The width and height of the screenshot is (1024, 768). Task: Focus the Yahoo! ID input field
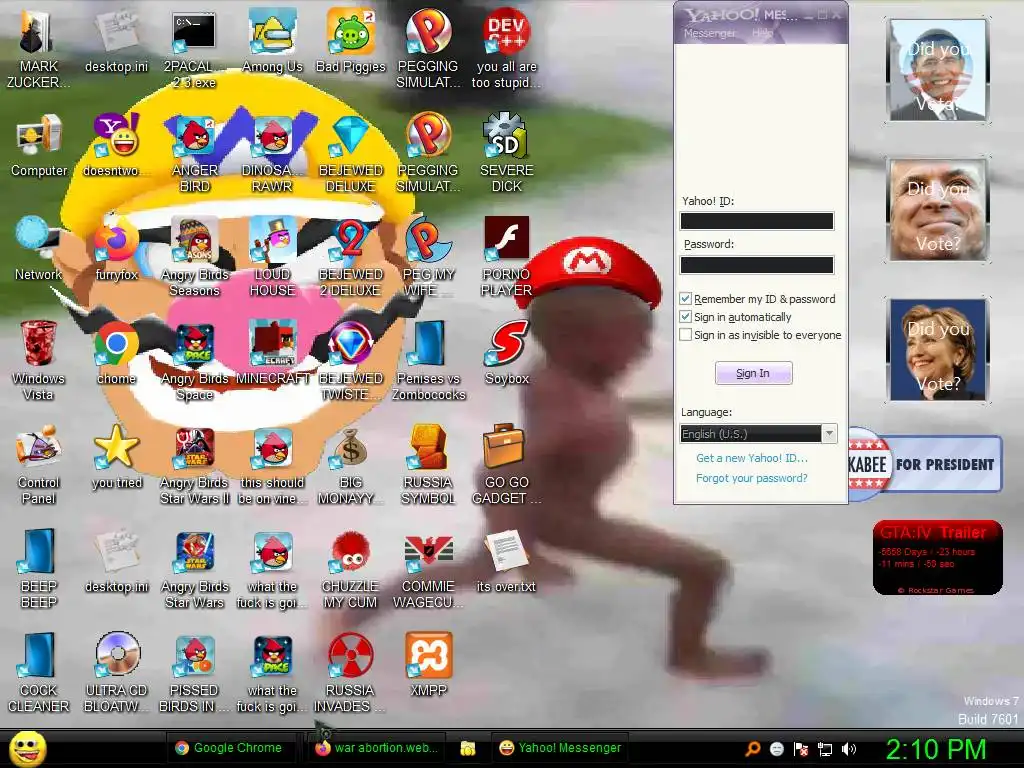coord(757,221)
